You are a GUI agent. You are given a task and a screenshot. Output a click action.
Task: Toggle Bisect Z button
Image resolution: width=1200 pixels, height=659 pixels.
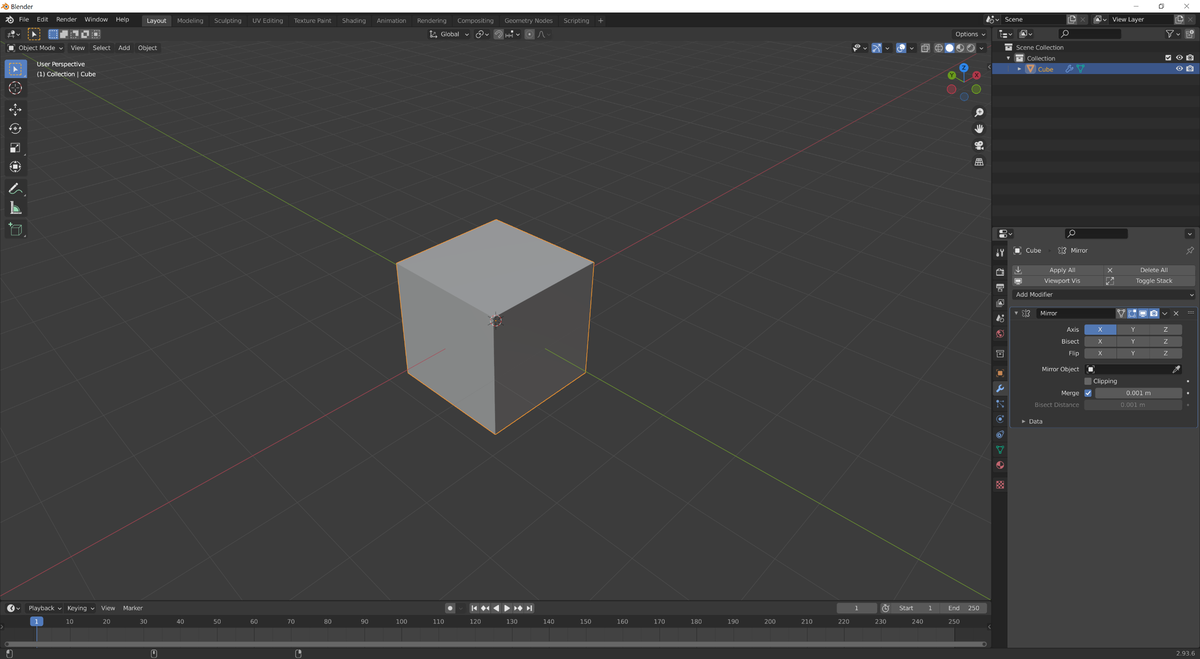tap(1165, 341)
